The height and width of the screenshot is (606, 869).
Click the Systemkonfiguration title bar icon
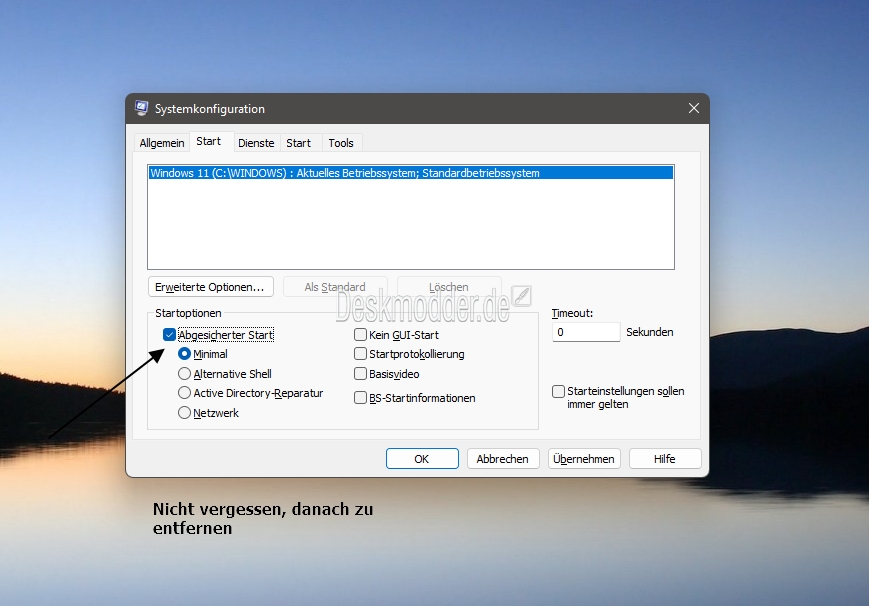pos(141,108)
